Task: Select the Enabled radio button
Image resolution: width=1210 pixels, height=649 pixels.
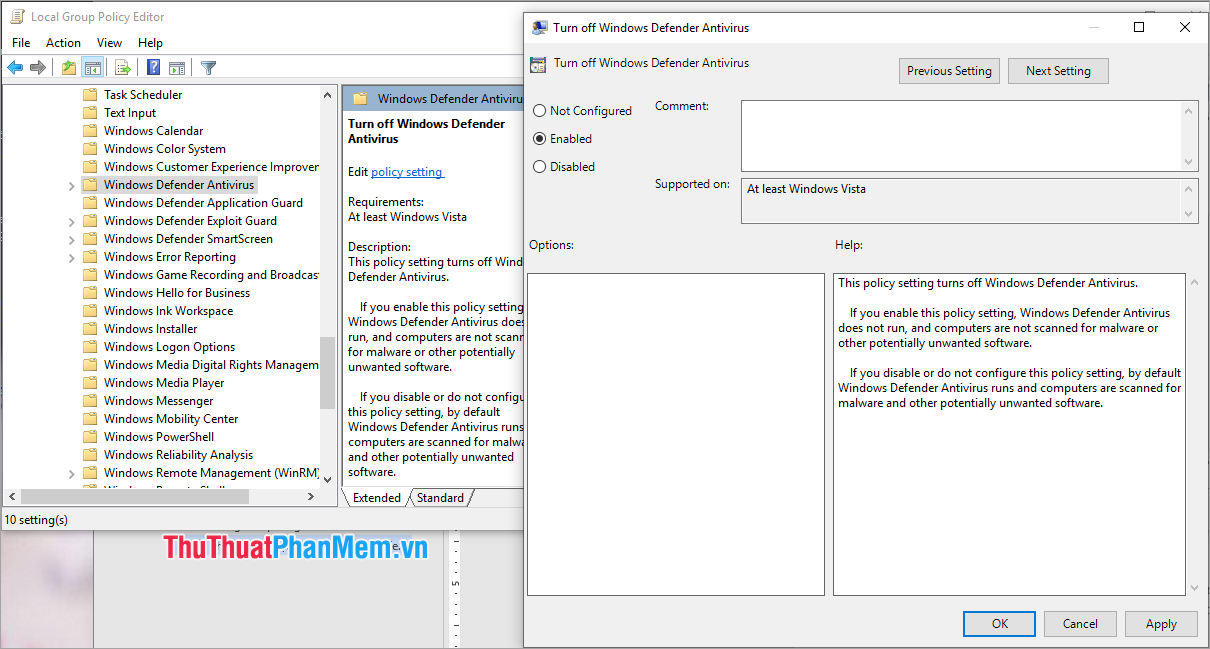Action: click(540, 138)
